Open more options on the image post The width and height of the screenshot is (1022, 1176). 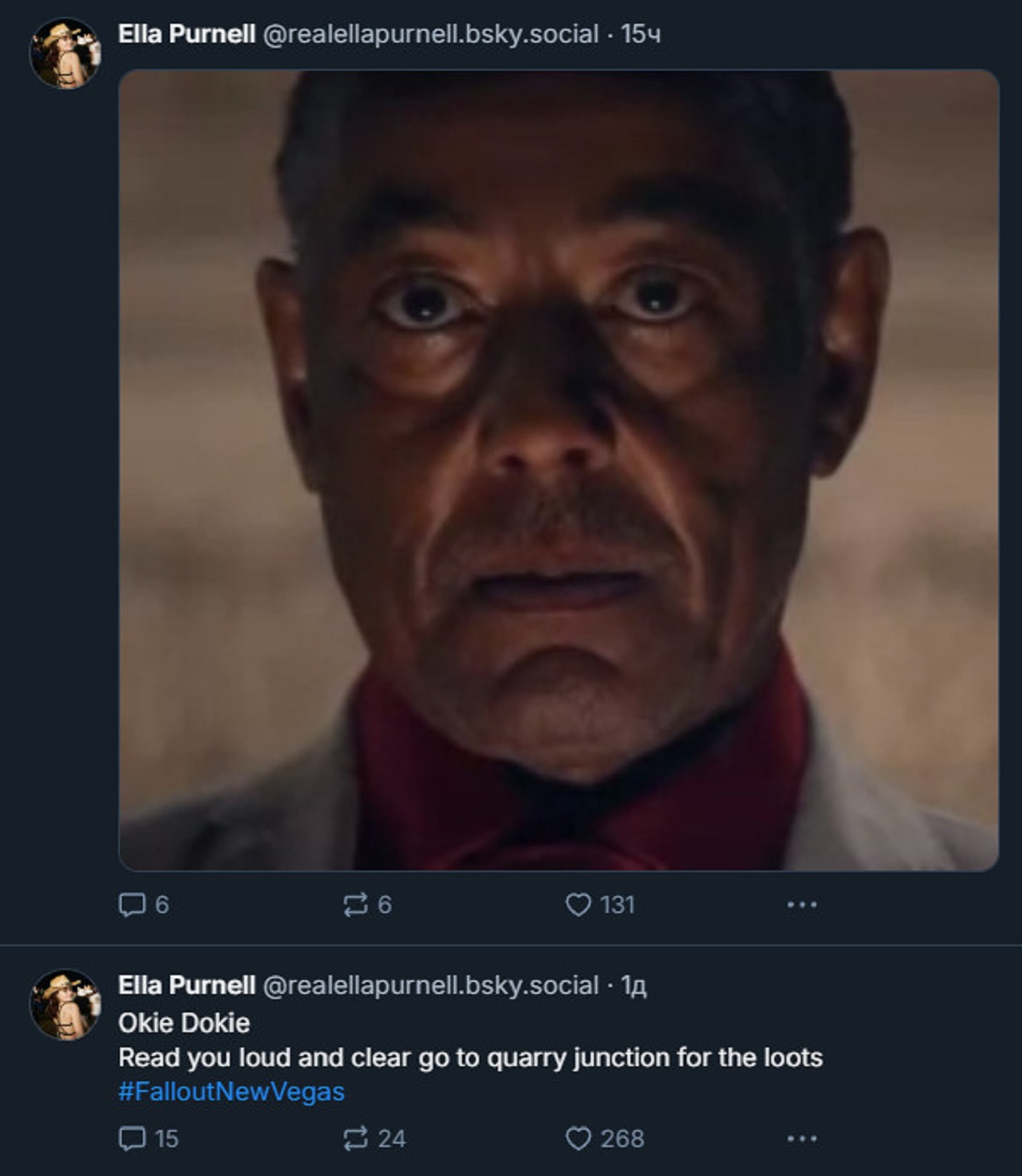click(802, 905)
